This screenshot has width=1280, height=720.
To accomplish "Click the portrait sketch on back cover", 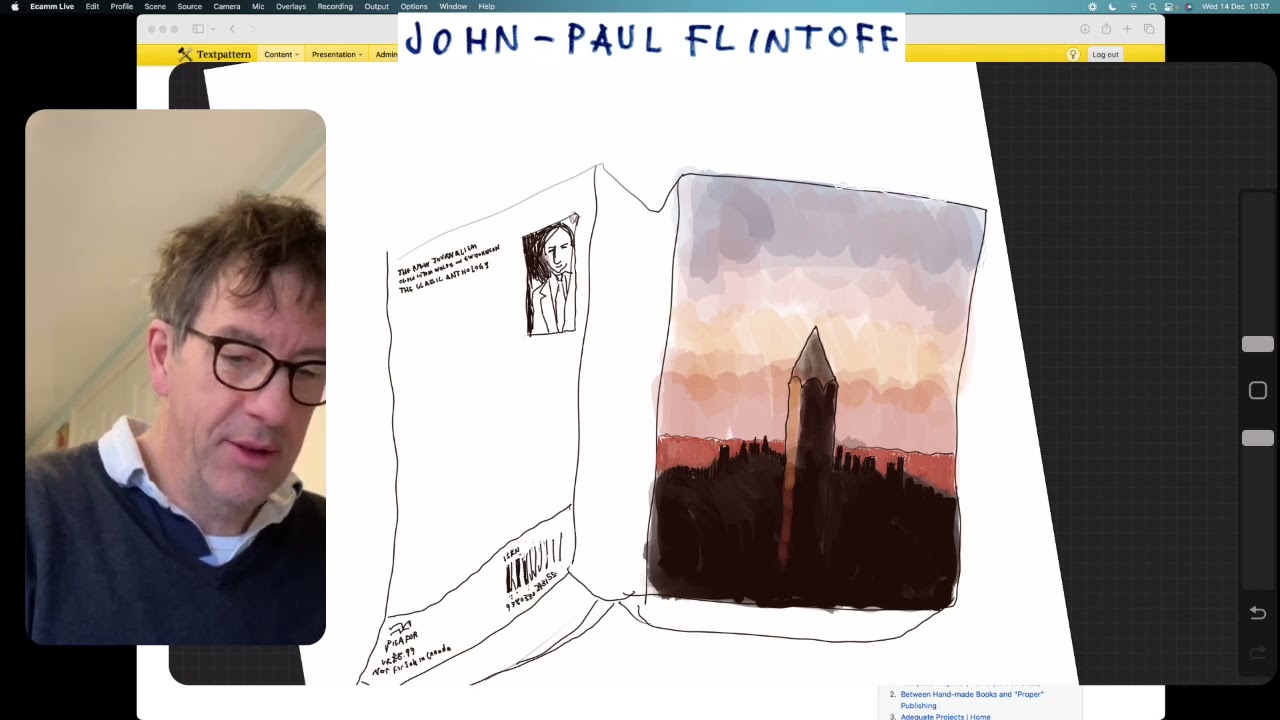I will pyautogui.click(x=551, y=275).
